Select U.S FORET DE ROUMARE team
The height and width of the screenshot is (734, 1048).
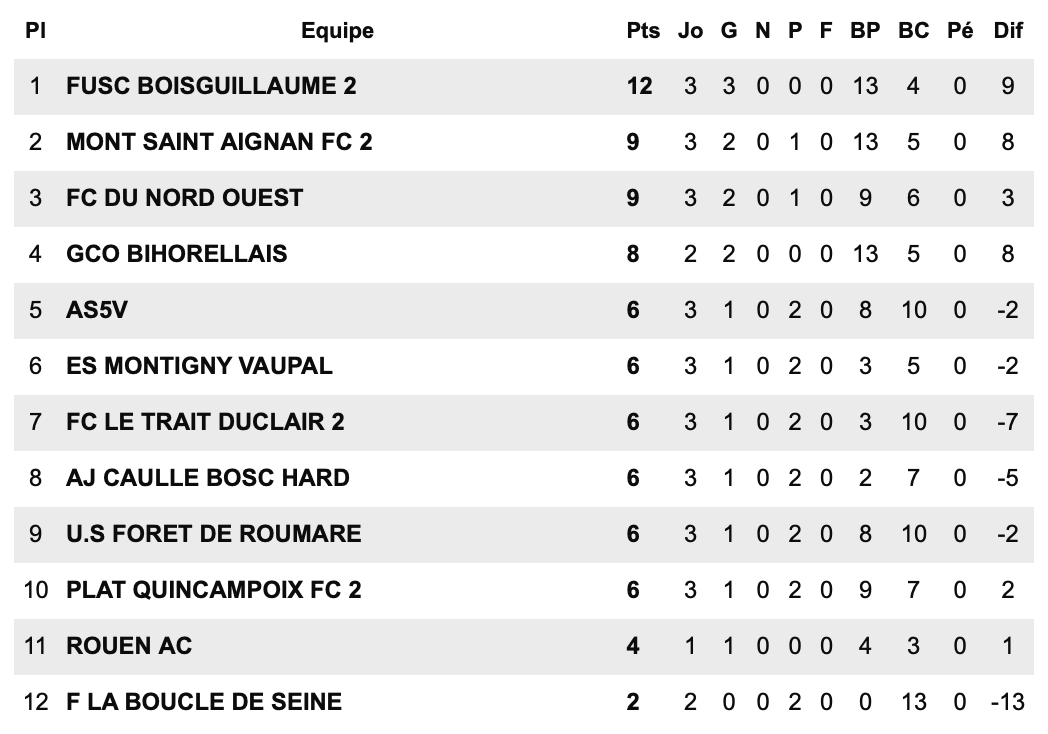pyautogui.click(x=213, y=534)
